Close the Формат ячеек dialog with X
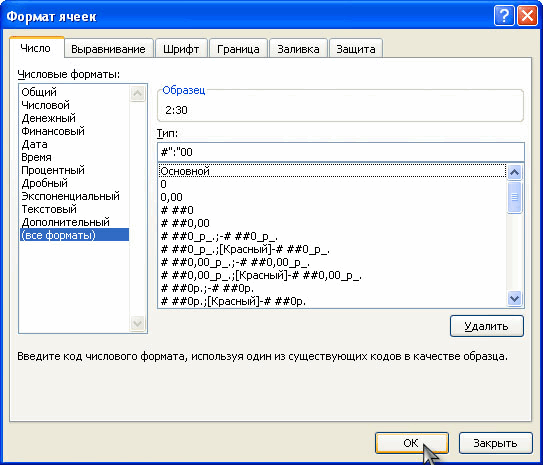 click(527, 16)
